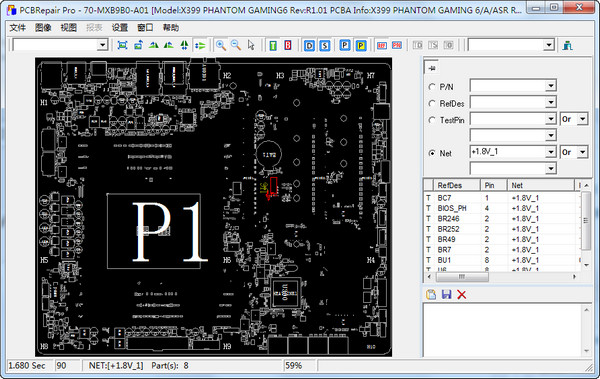Click the second green flip-board toolbar icon
The height and width of the screenshot is (379, 600).
(168, 45)
